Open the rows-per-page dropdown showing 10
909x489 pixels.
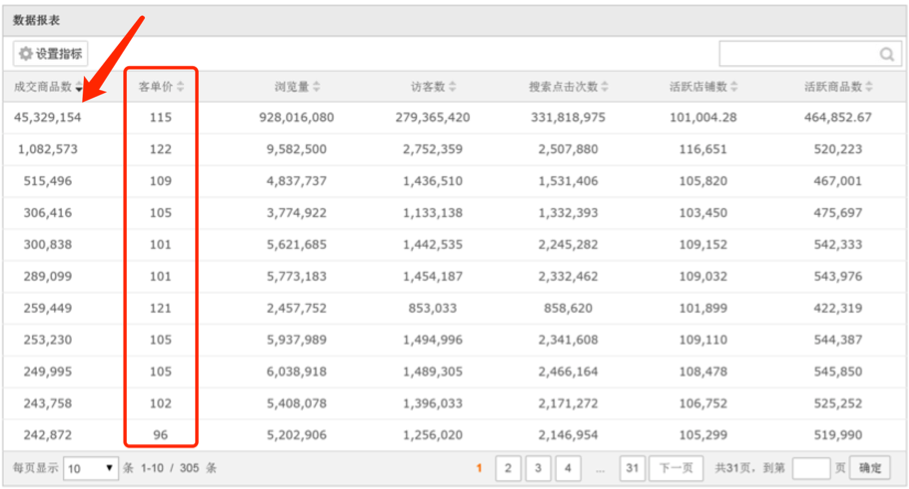pos(90,468)
